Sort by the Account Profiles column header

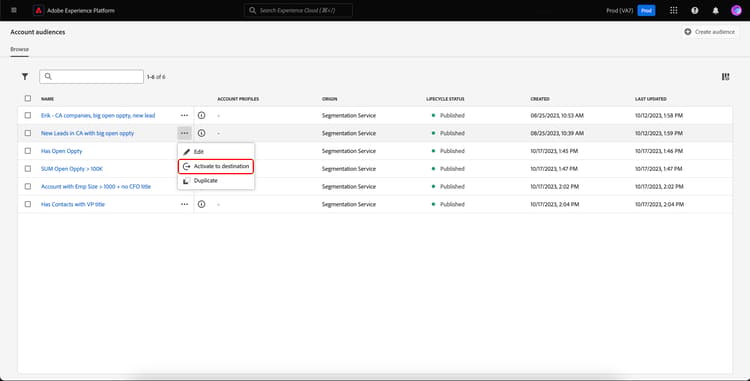238,99
